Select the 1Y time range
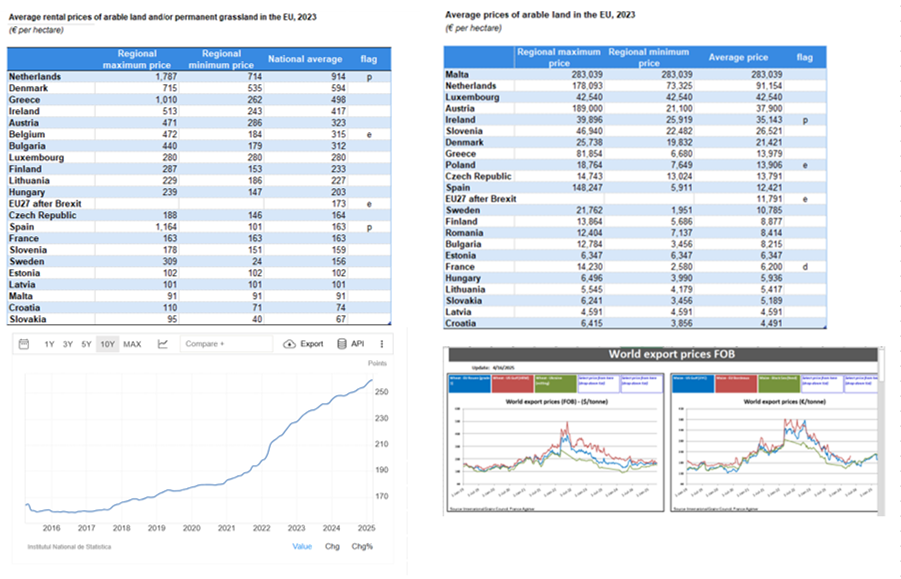This screenshot has width=901, height=579. click(50, 344)
